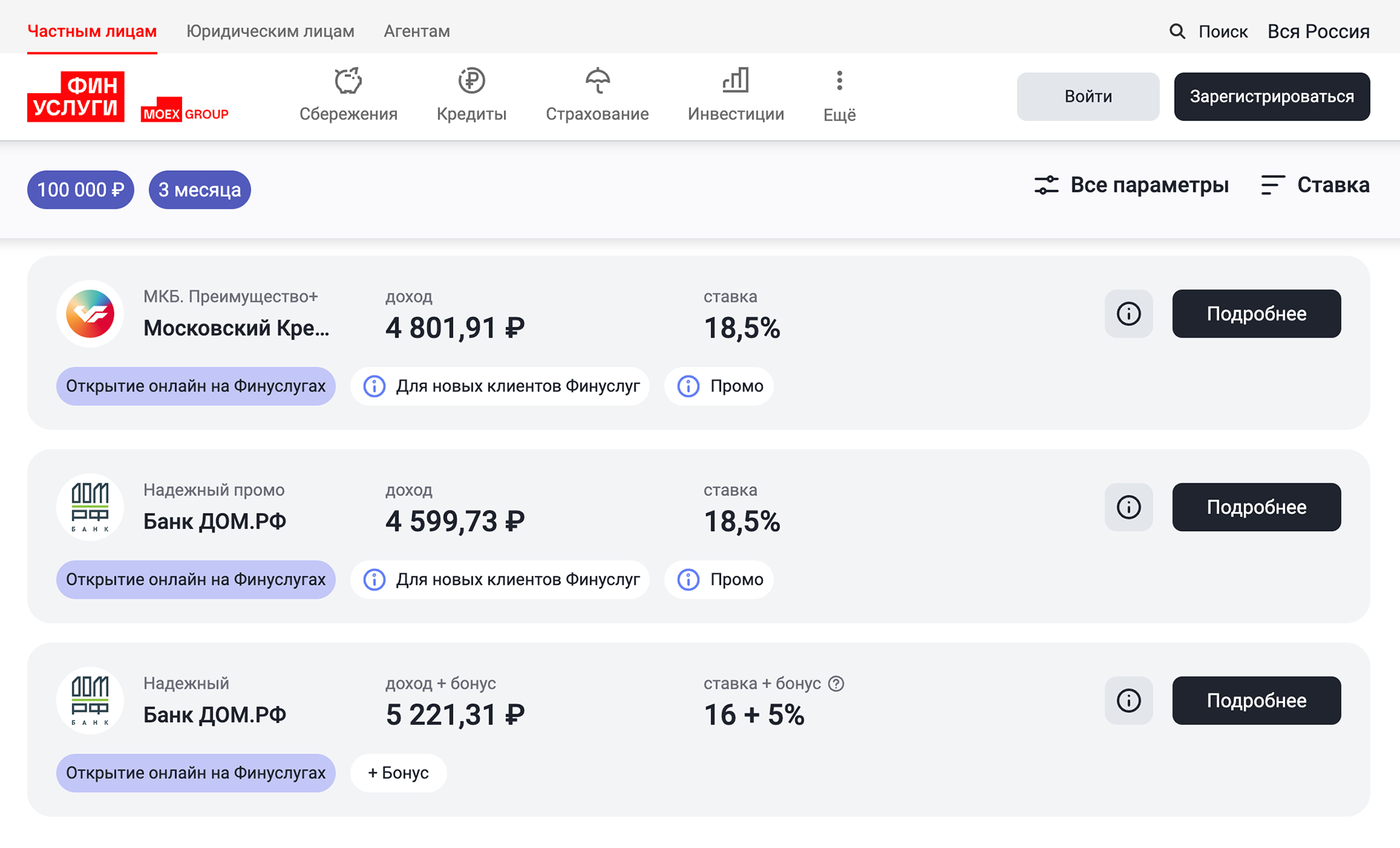Switch to Агентам tab
Image resolution: width=1400 pixels, height=848 pixels.
[416, 31]
